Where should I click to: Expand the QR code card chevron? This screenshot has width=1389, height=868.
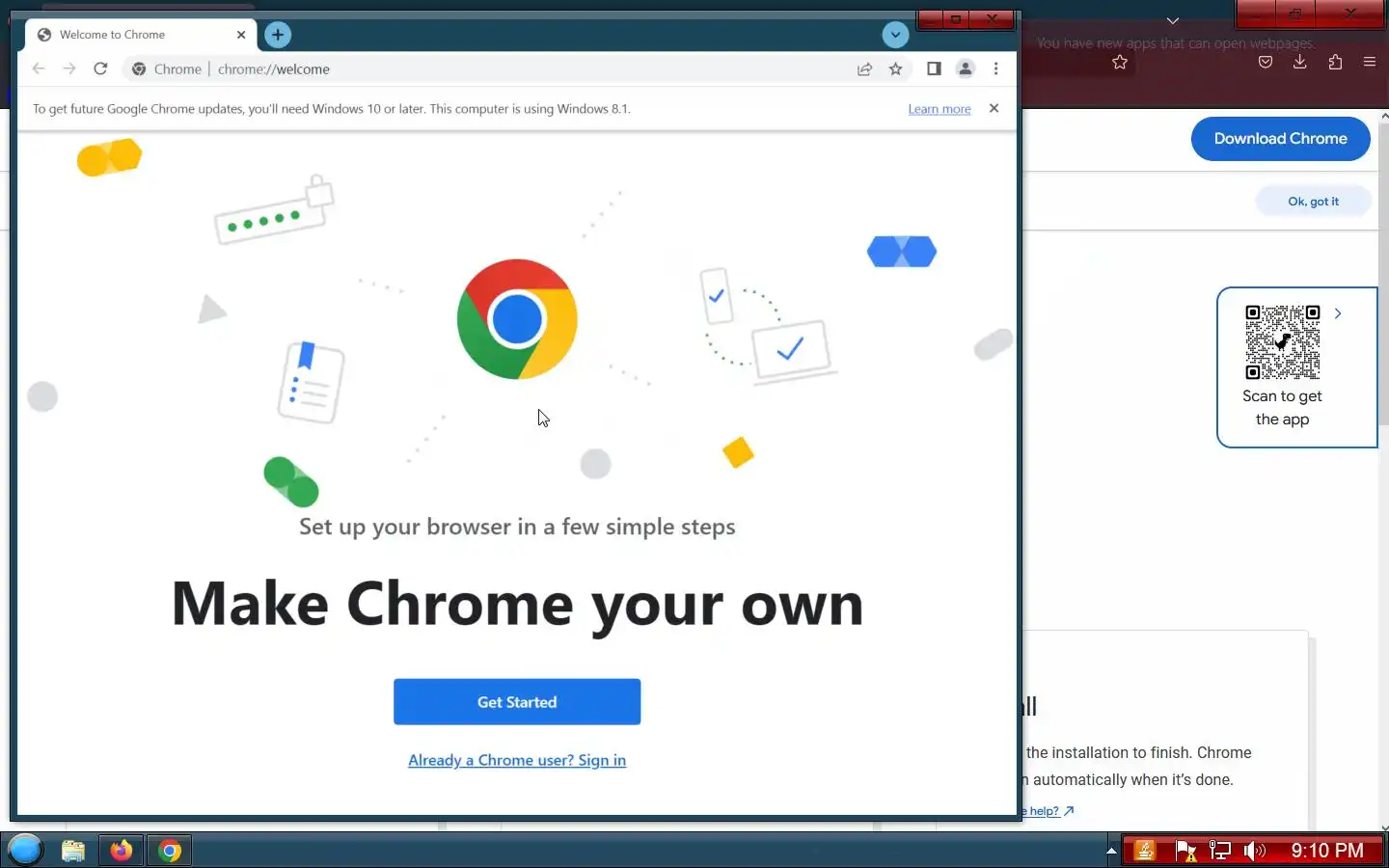pyautogui.click(x=1338, y=313)
